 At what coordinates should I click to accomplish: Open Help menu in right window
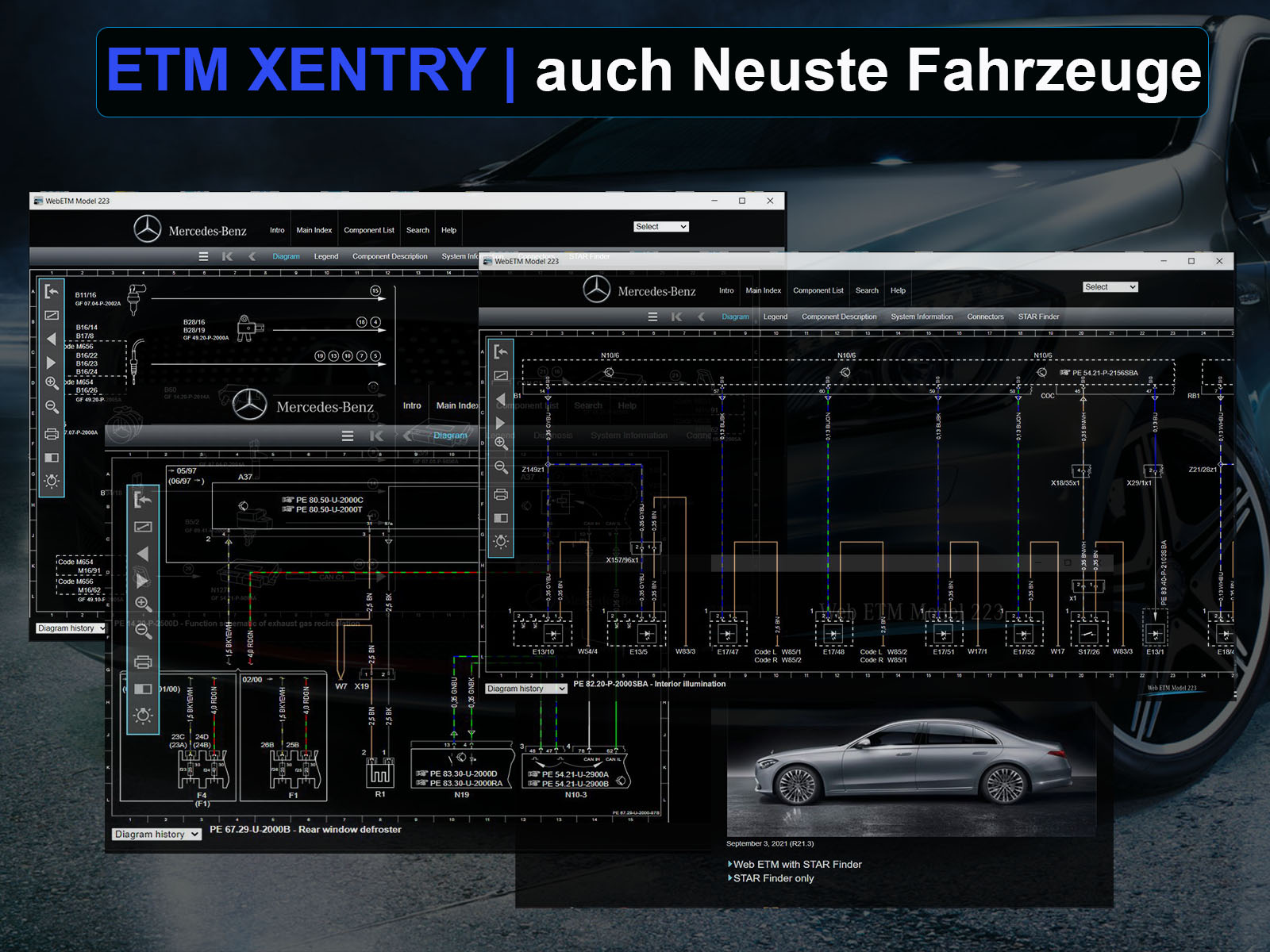898,290
